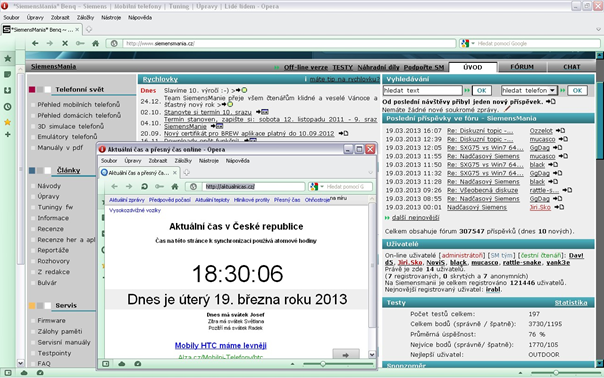Open new tab in main Opera window

89,29
